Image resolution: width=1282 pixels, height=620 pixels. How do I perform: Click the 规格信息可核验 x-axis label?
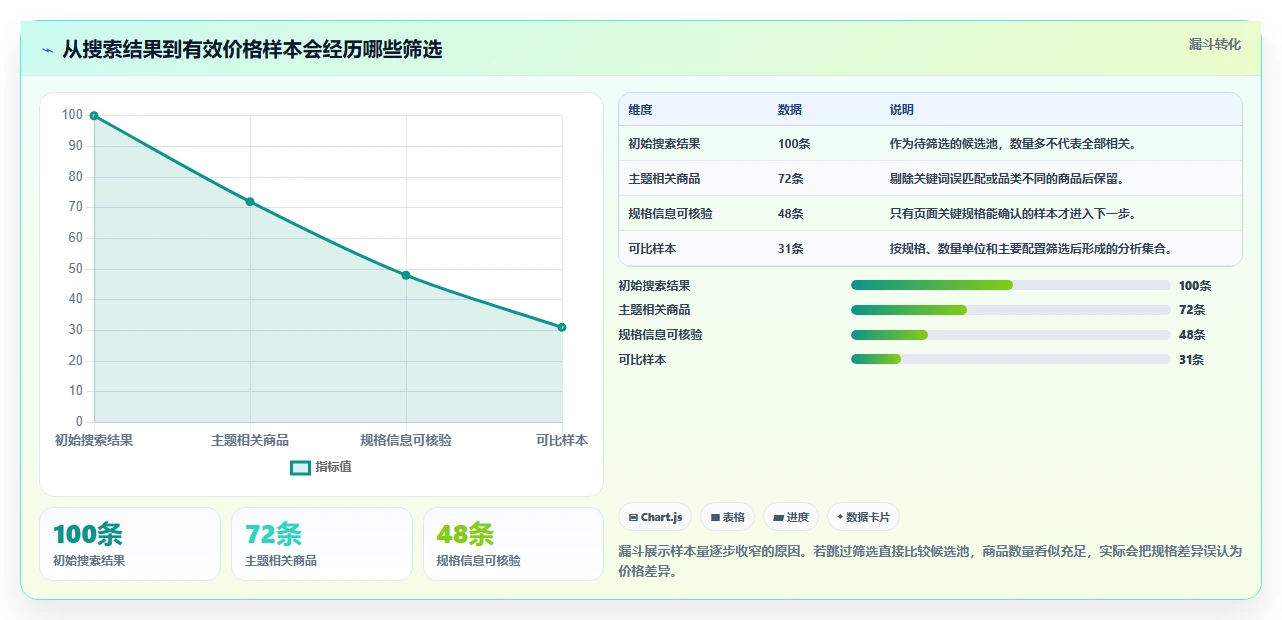pyautogui.click(x=406, y=440)
